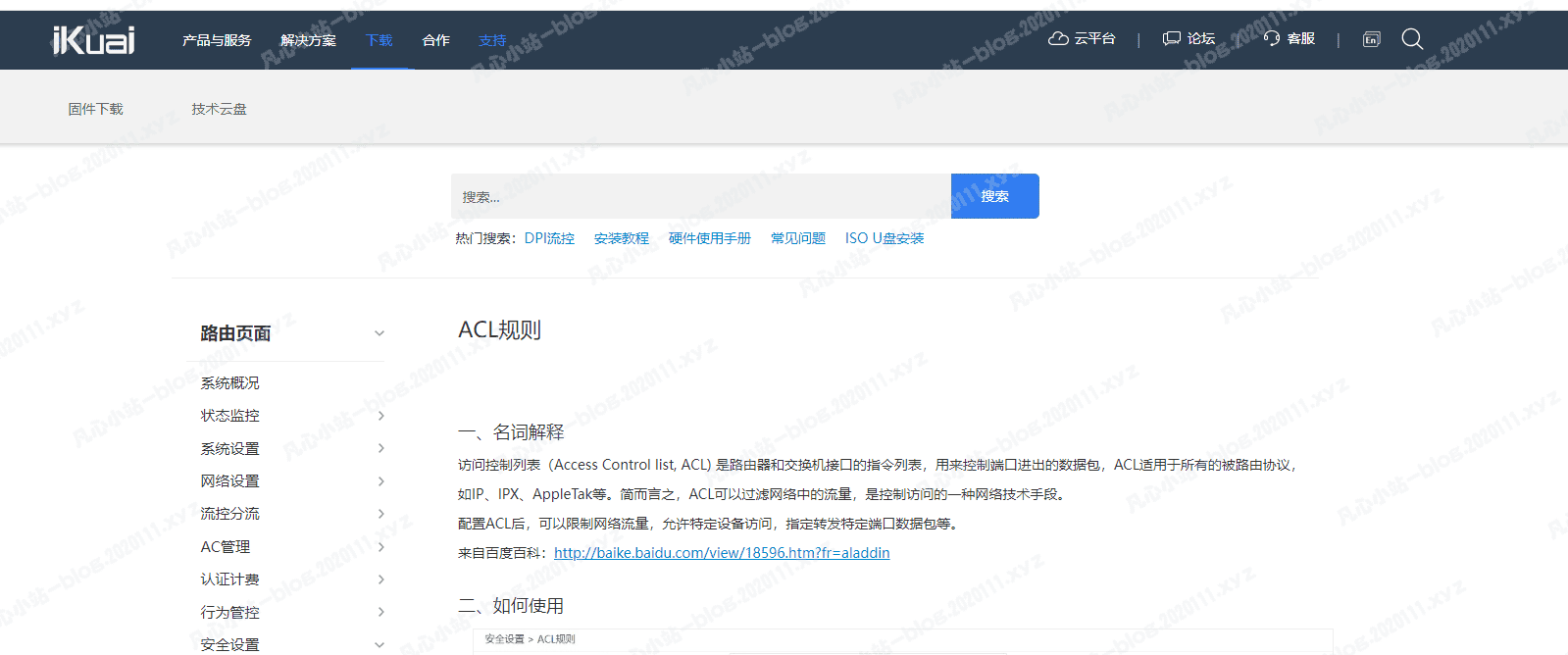Click the iKuai logo
1568x655 pixels.
click(93, 39)
